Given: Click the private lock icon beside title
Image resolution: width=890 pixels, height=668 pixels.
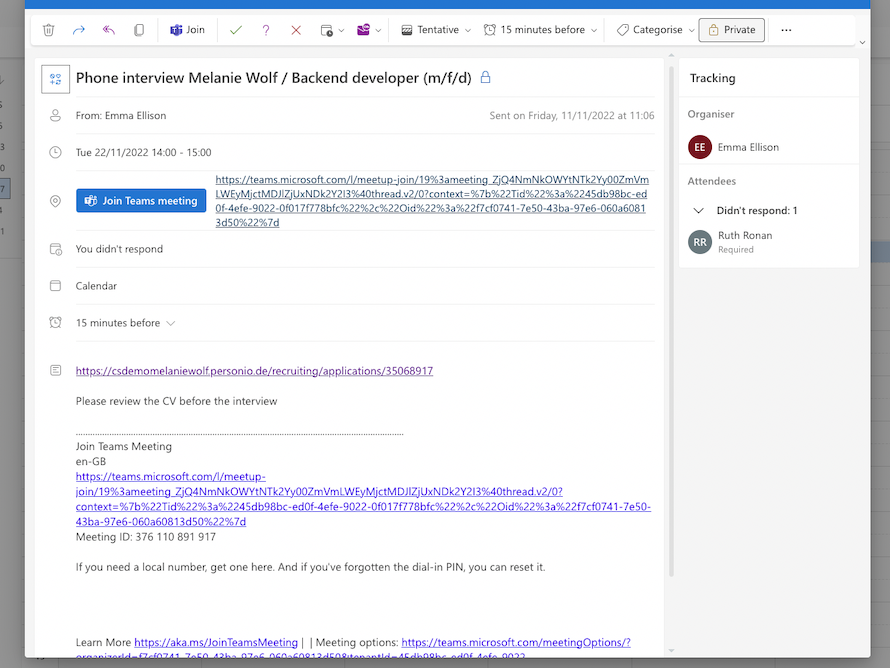Looking at the screenshot, I should [x=485, y=77].
